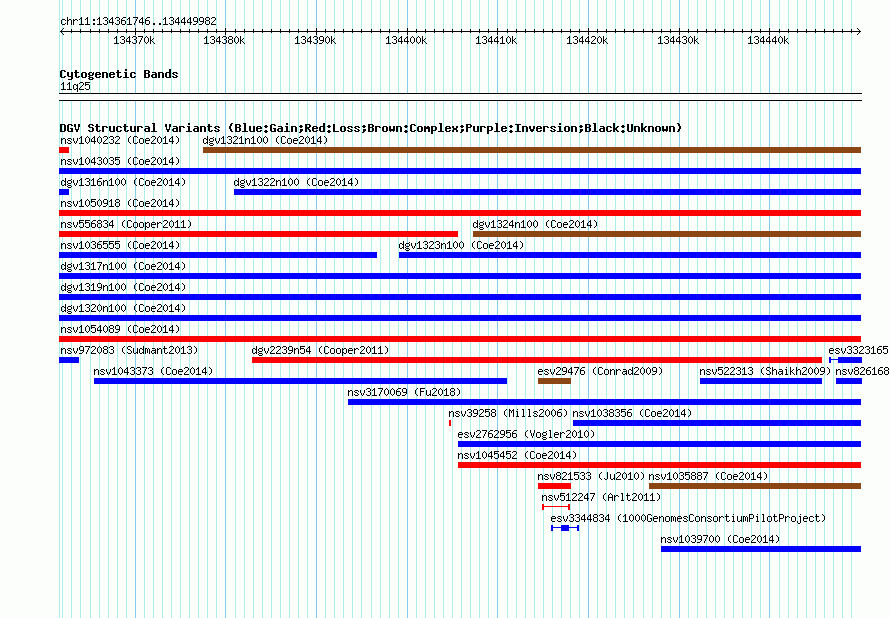Select nsv1054089 (Coe2014) label
The width and height of the screenshot is (890, 618).
120,329
